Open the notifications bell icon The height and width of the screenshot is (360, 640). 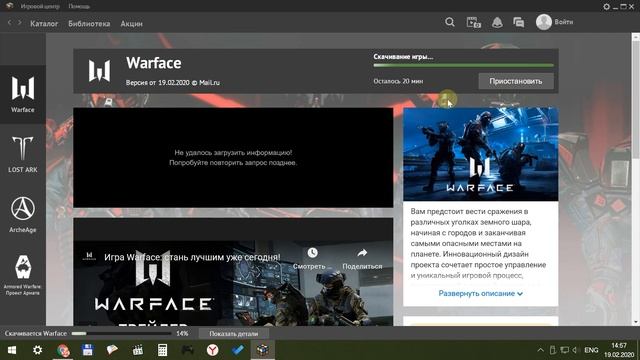tap(497, 22)
